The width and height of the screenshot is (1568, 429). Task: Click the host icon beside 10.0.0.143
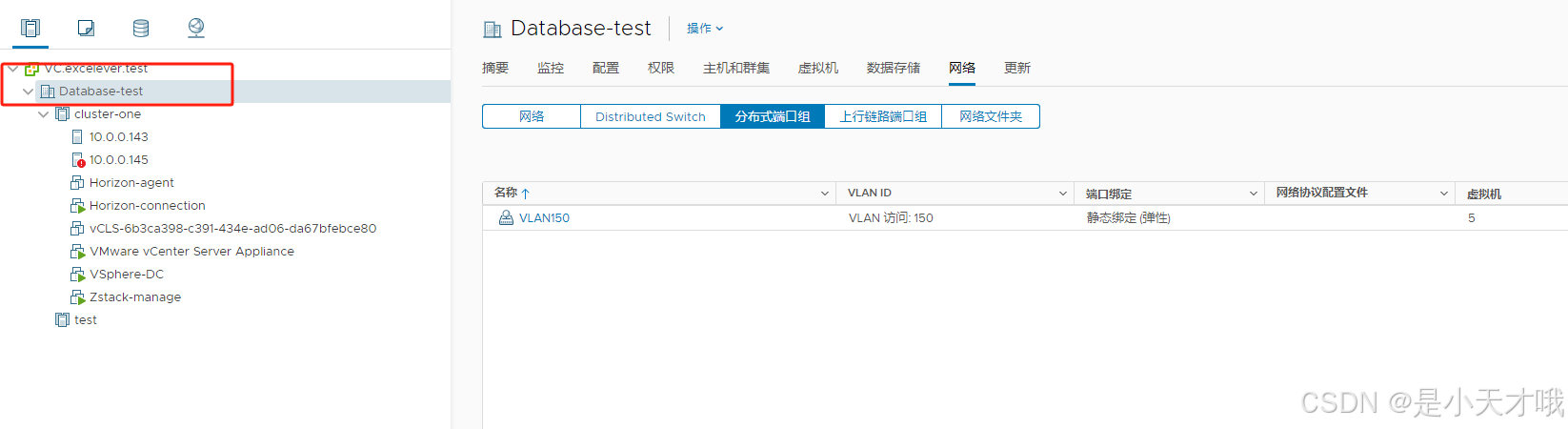[77, 137]
